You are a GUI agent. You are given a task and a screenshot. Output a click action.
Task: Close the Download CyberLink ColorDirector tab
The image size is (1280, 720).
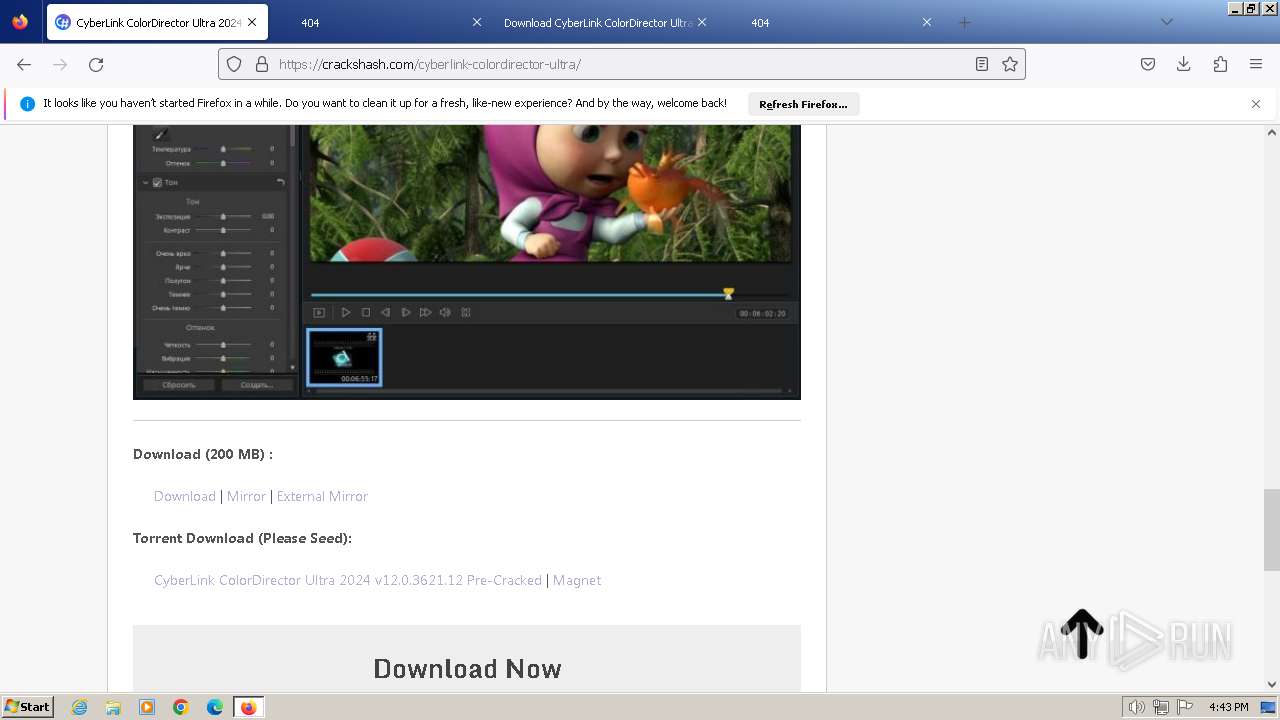[701, 22]
